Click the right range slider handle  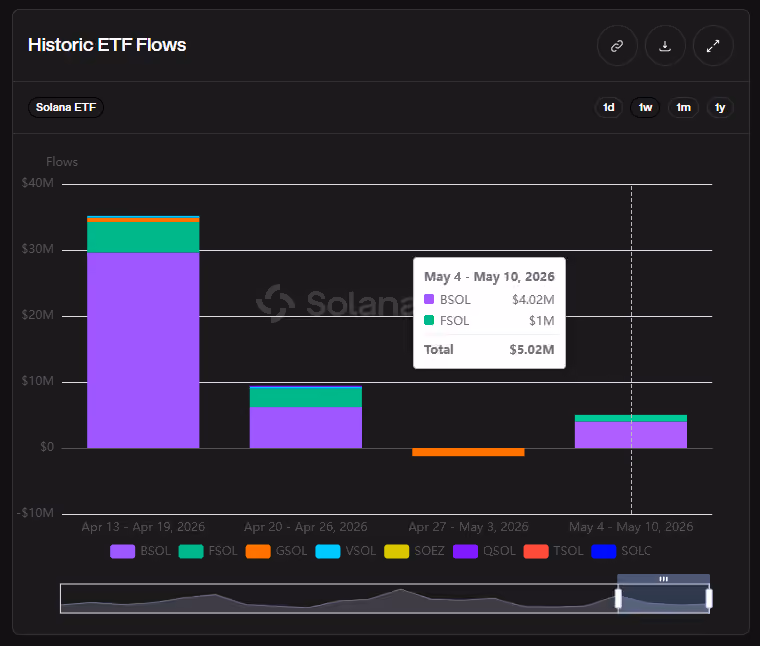(x=709, y=598)
